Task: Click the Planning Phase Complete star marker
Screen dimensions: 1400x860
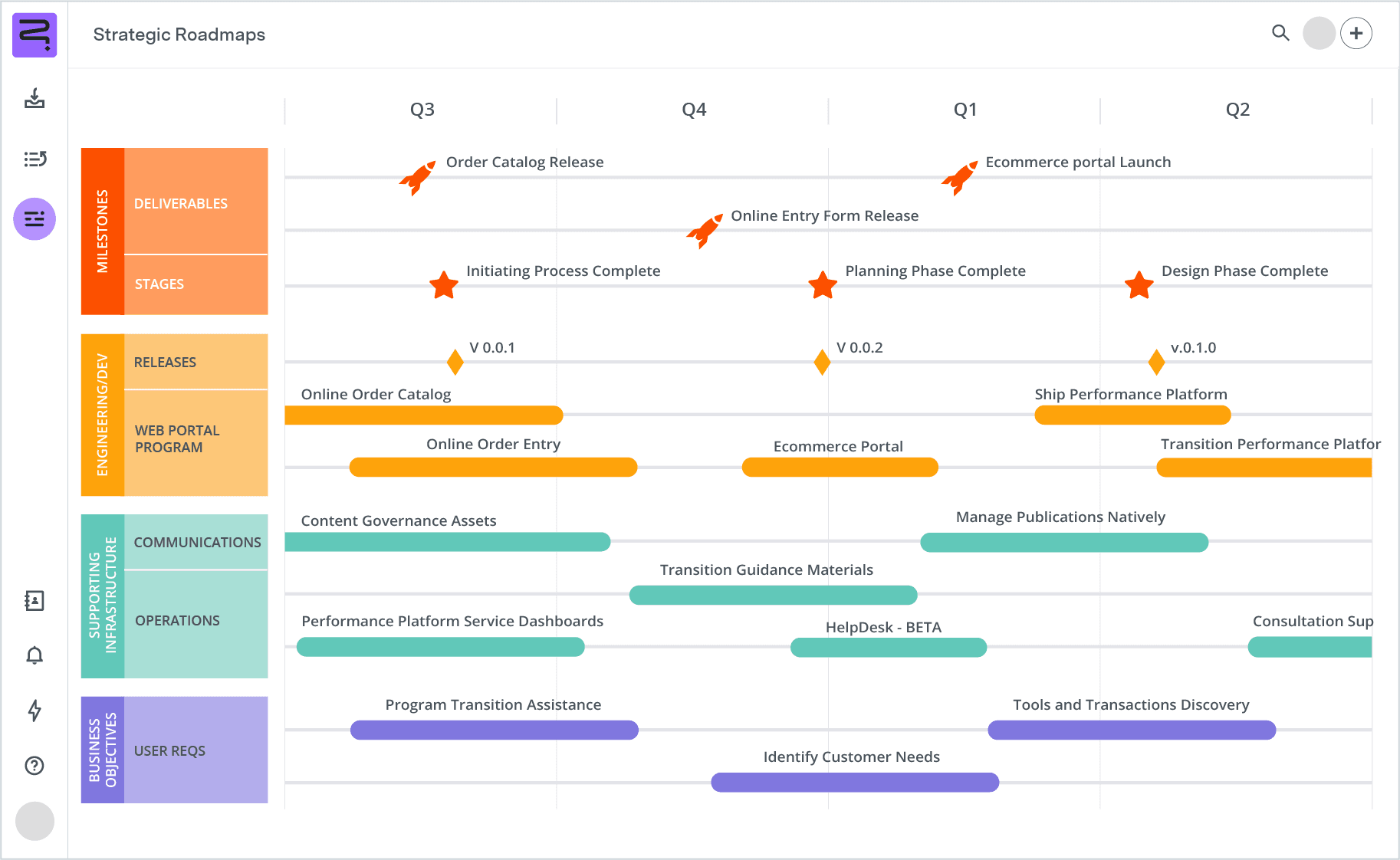Action: click(821, 286)
